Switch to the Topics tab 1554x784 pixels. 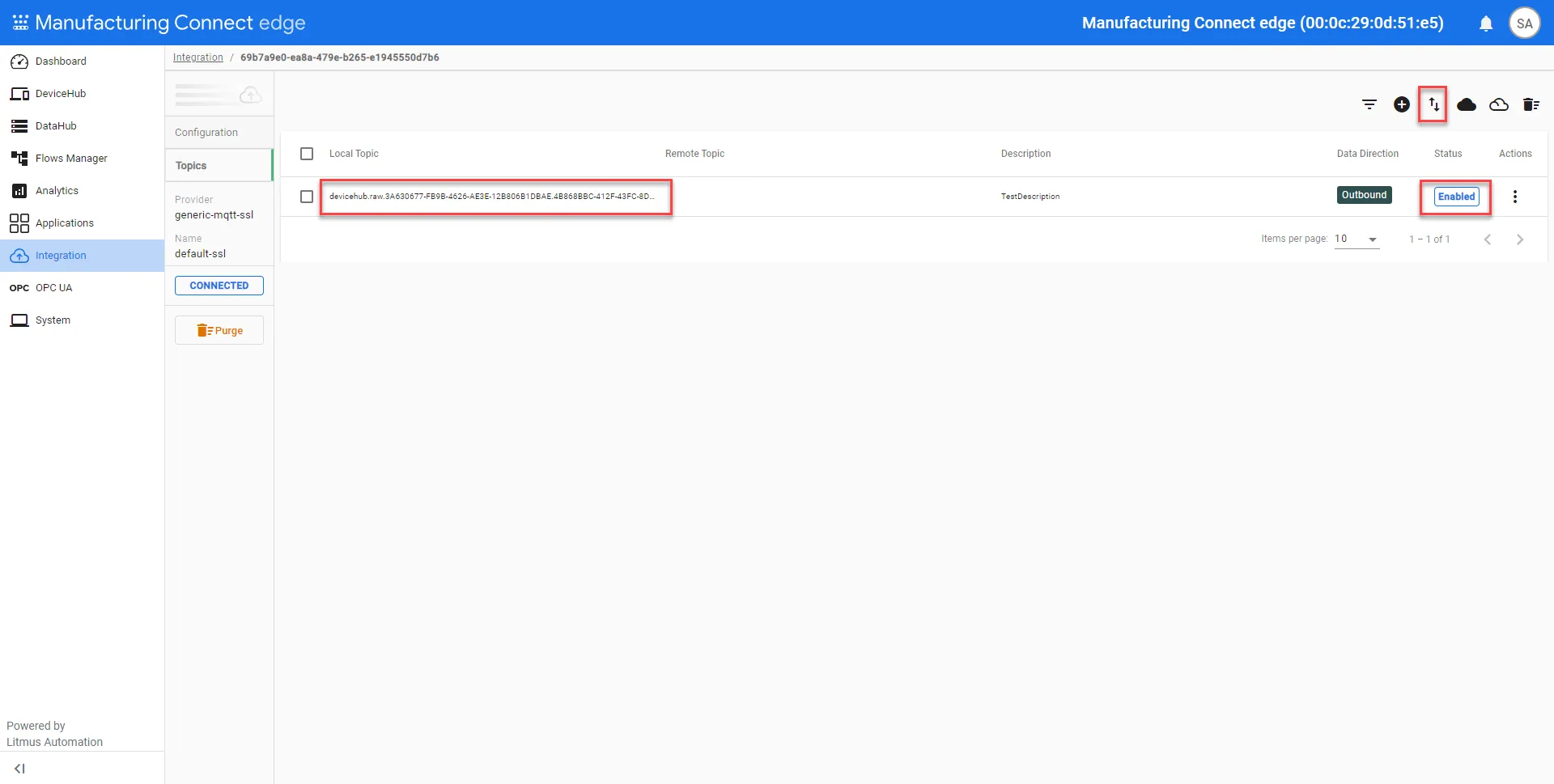click(219, 166)
